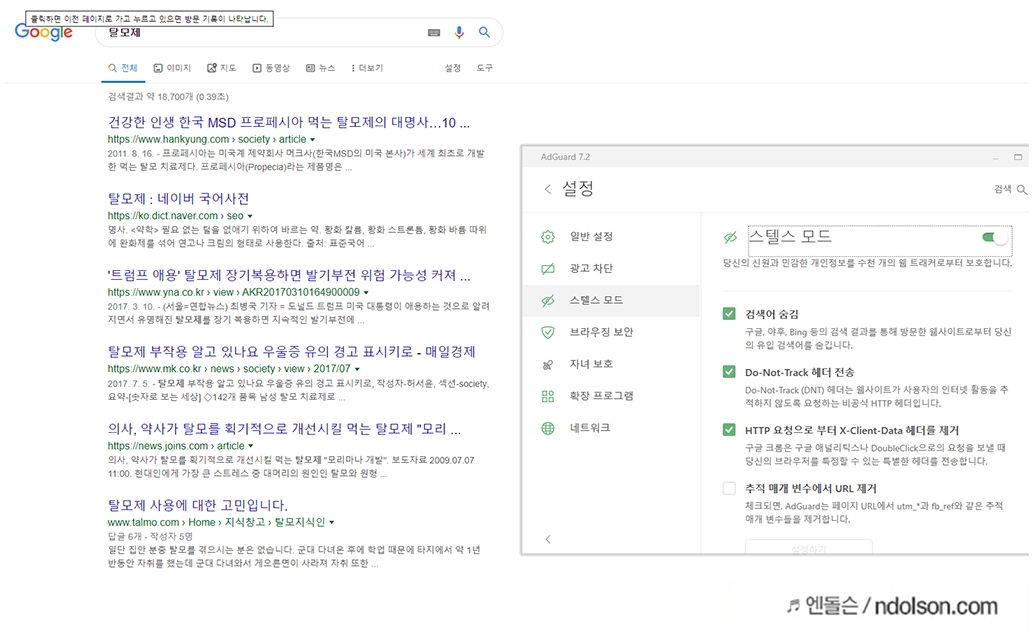Click the 확장 프로그램 grid icon
Image resolution: width=1034 pixels, height=632 pixels.
tap(548, 396)
